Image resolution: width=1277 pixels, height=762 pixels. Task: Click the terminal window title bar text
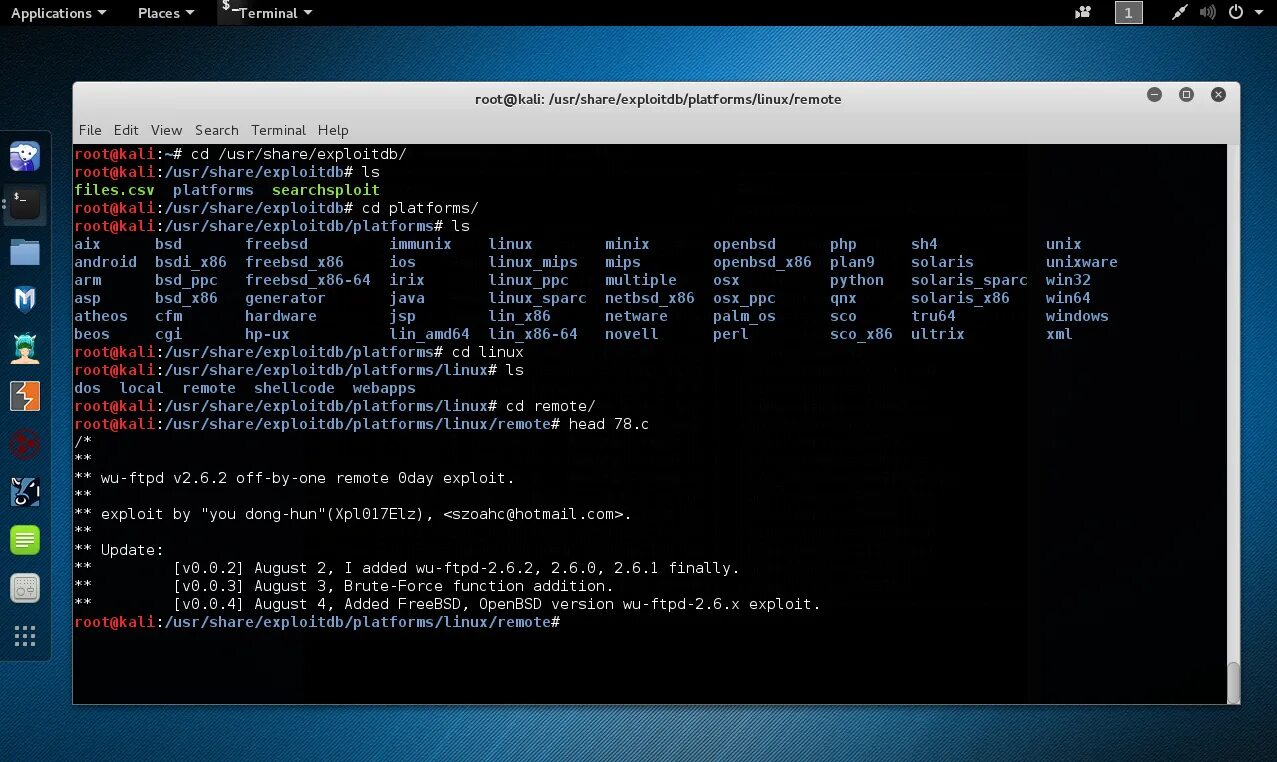coord(658,99)
